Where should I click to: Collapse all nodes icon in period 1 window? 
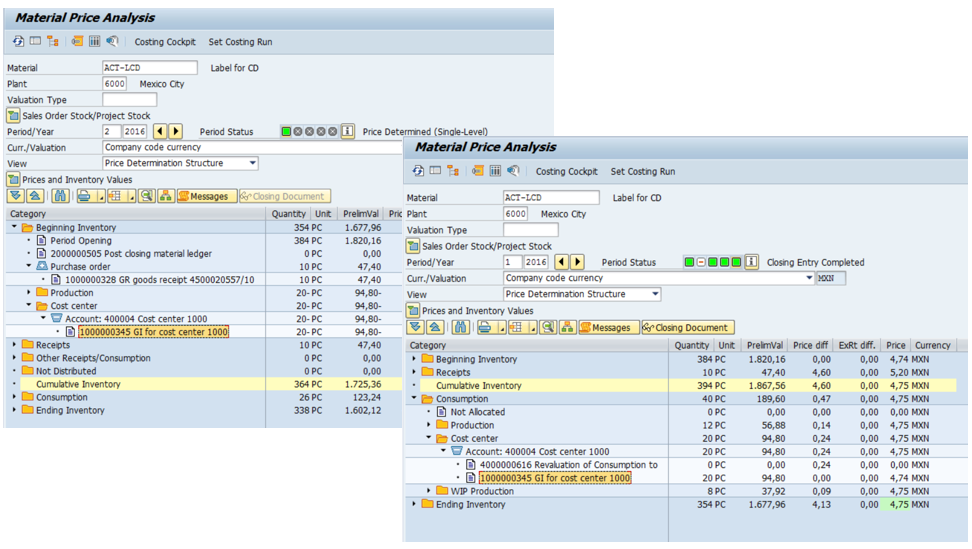[435, 328]
